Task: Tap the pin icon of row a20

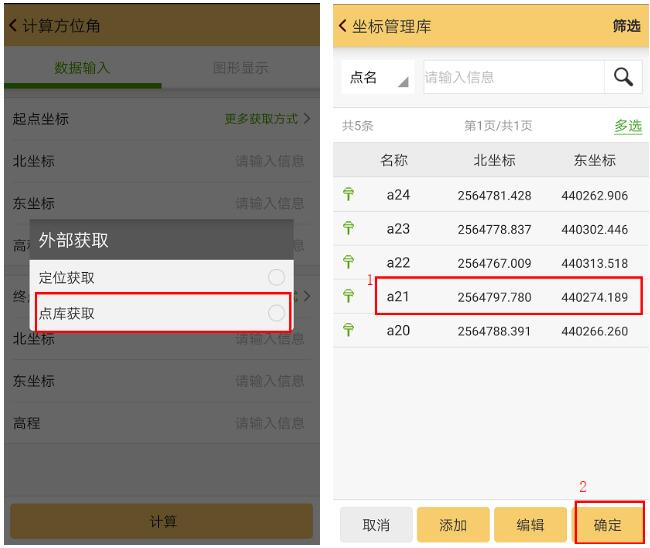Action: click(348, 330)
